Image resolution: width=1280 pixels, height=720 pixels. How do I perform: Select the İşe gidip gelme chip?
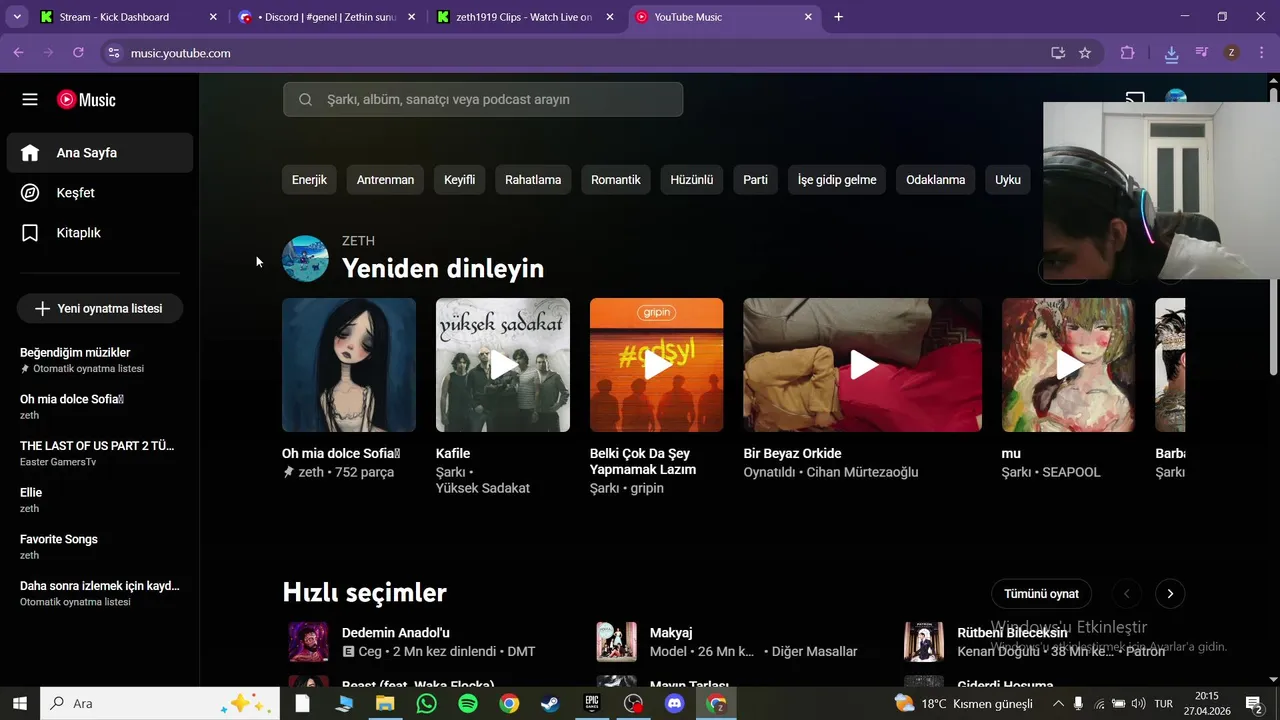(837, 180)
